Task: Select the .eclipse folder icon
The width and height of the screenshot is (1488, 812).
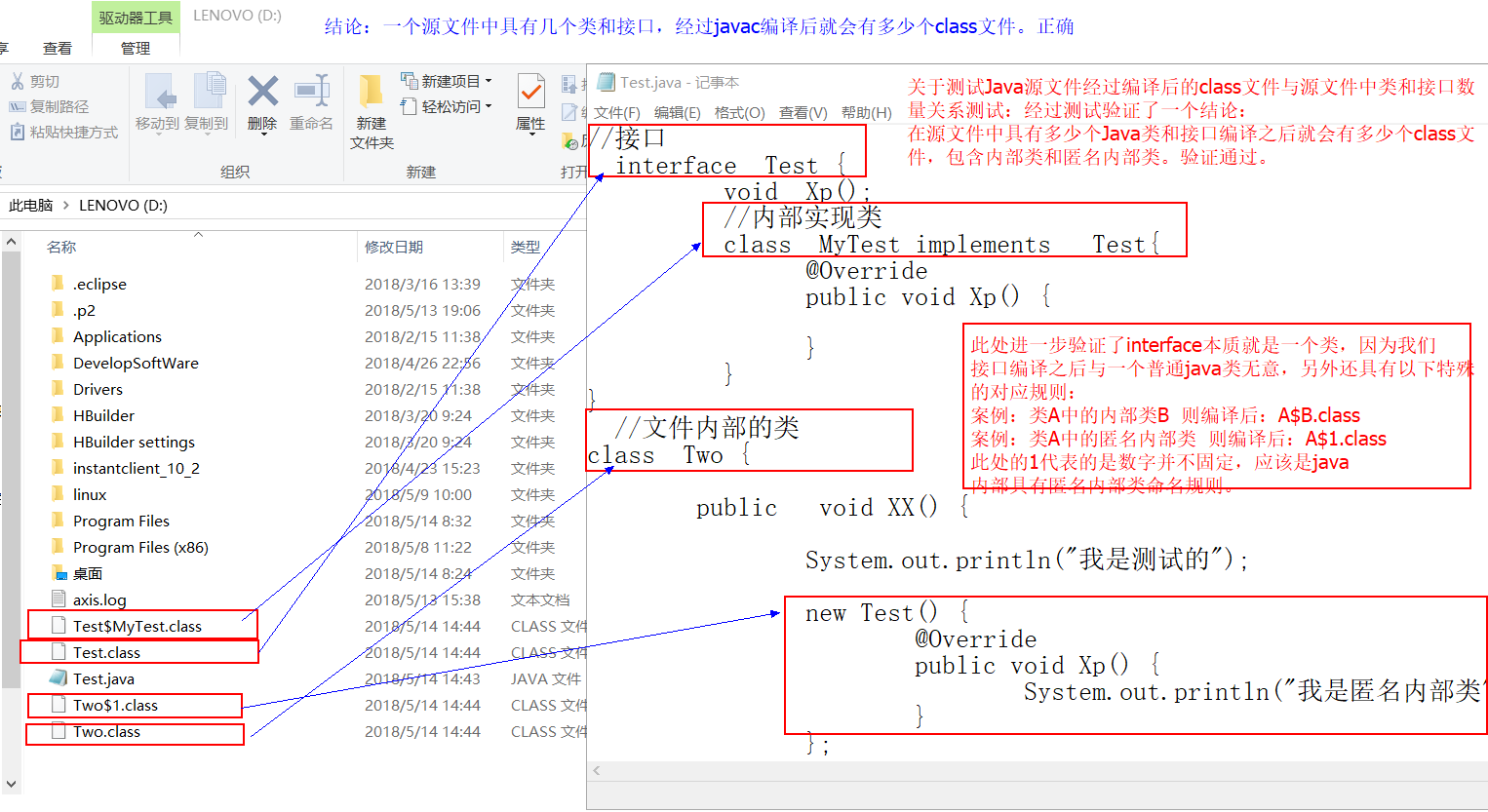Action: 58,284
